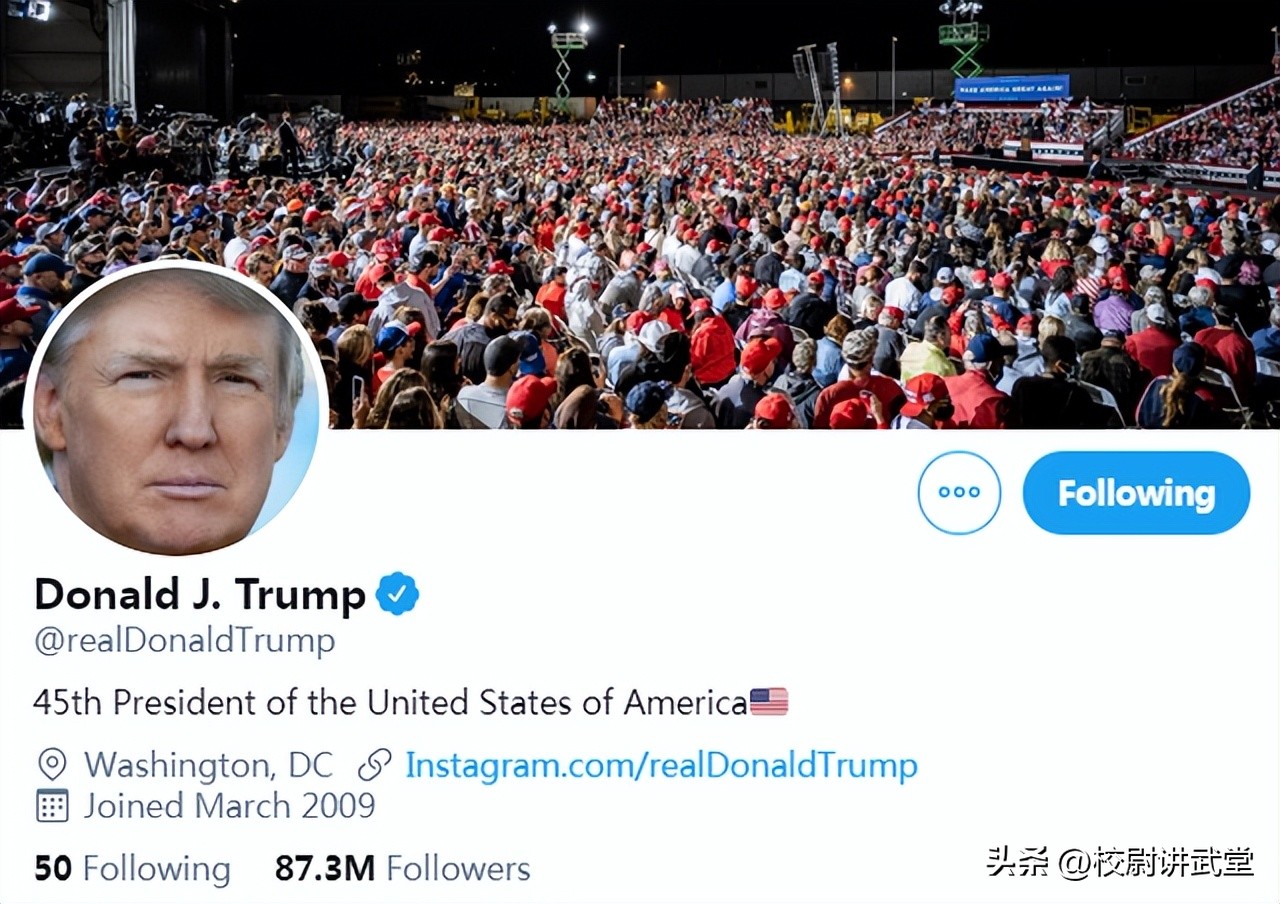
Task: View the 87.3M Followers list
Action: pyautogui.click(x=402, y=868)
